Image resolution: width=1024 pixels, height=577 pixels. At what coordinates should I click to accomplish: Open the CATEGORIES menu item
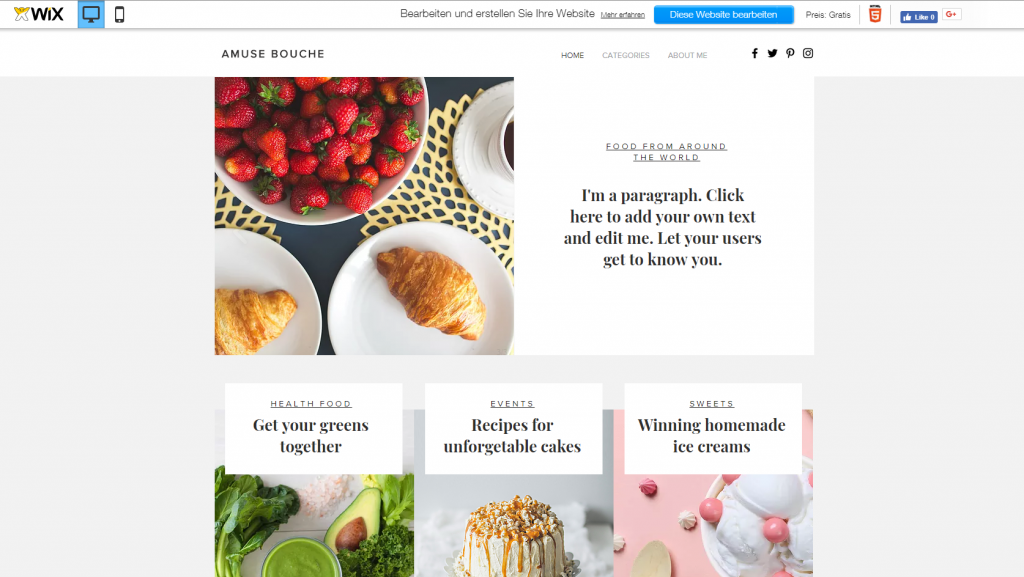point(626,55)
